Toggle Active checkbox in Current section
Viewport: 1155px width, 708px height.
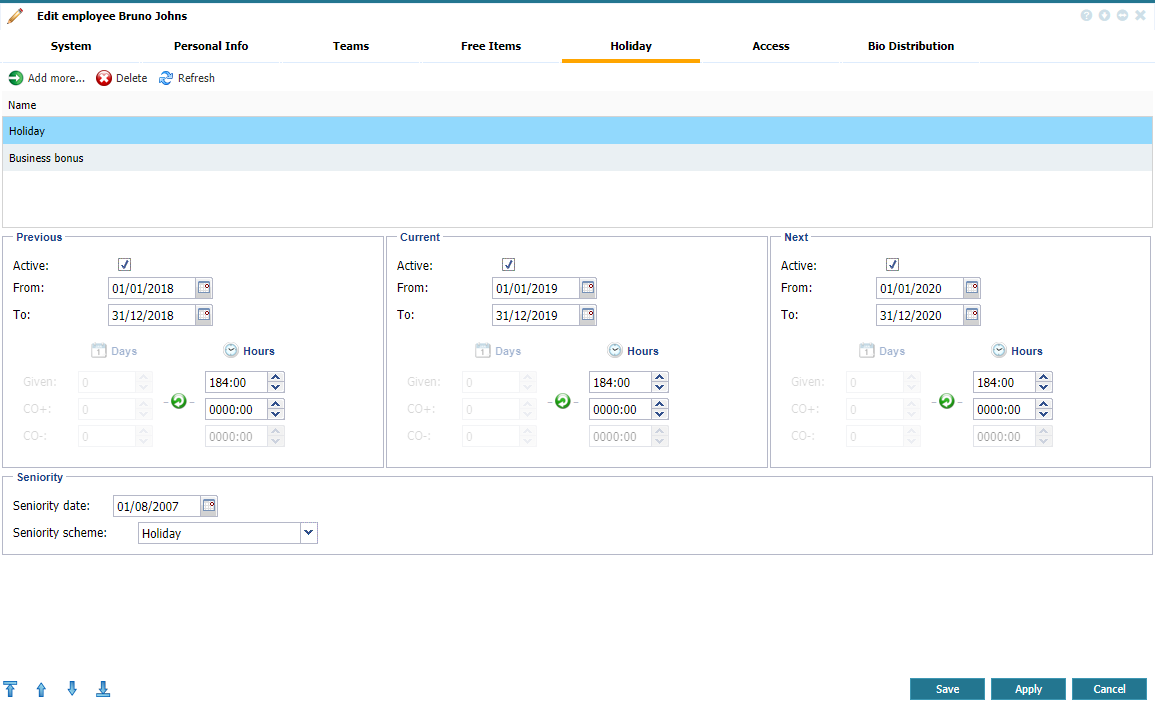[x=509, y=265]
